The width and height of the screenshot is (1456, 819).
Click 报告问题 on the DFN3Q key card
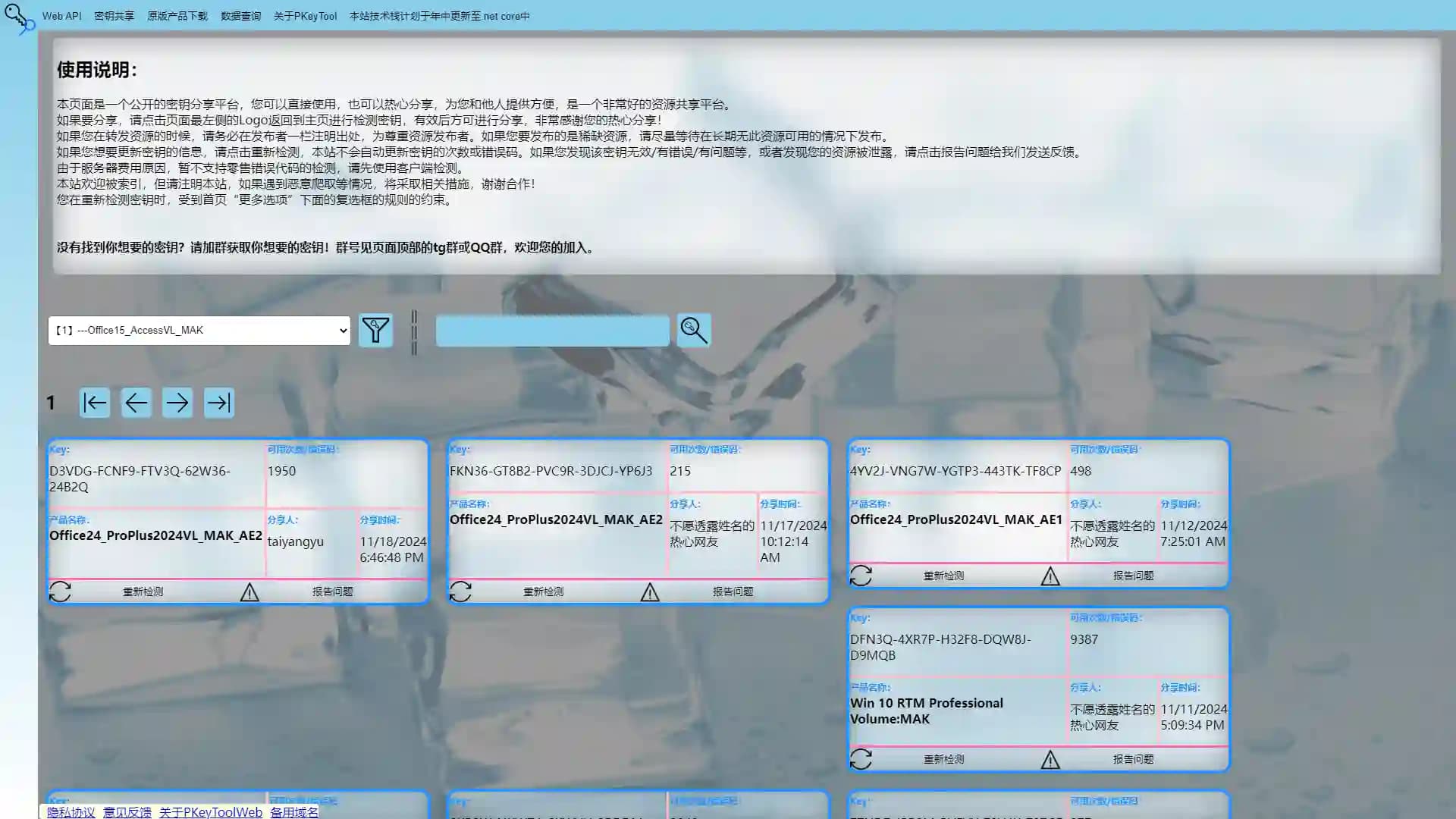[x=1134, y=759]
